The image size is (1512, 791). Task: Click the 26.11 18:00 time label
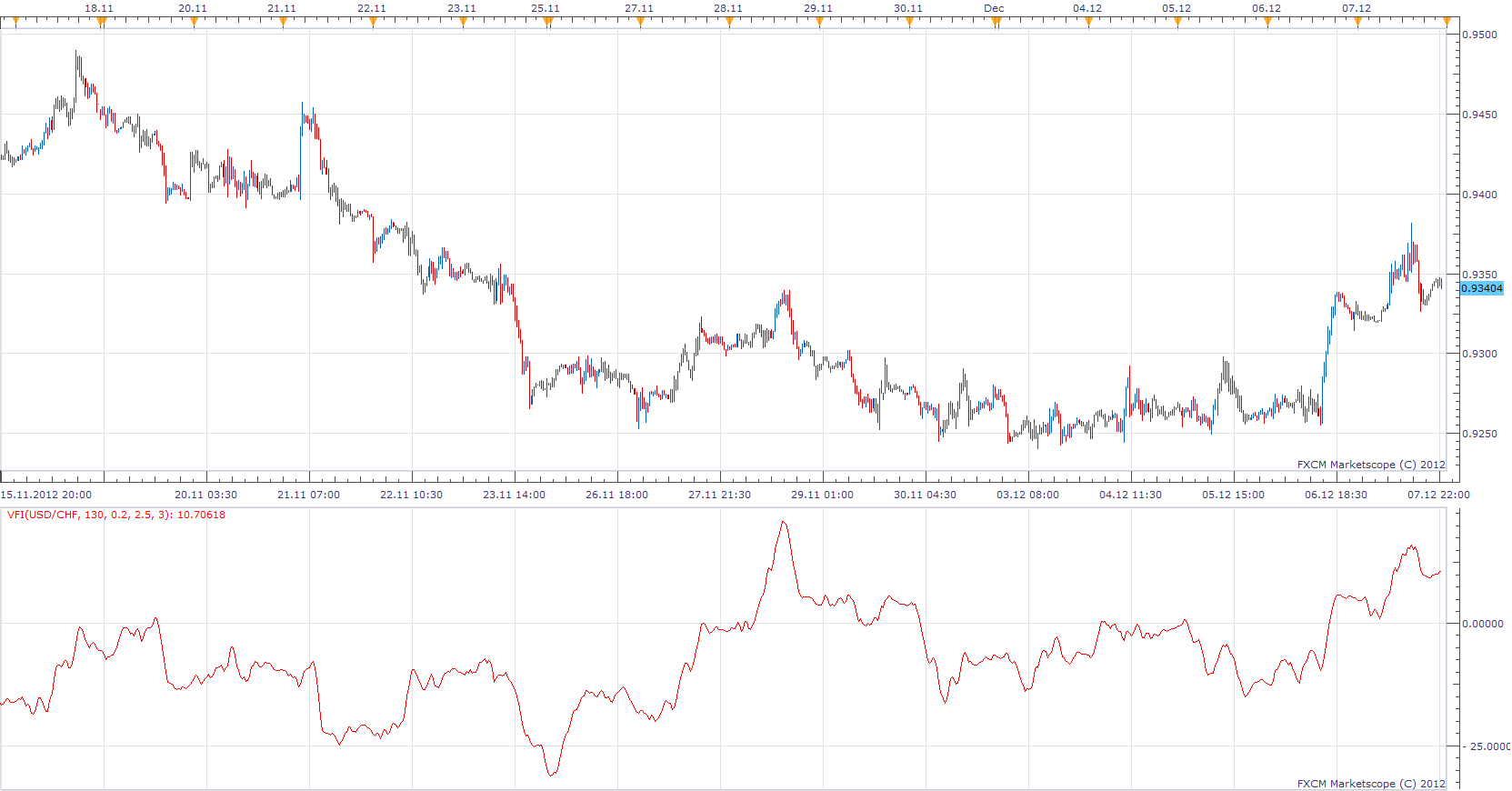(x=617, y=495)
